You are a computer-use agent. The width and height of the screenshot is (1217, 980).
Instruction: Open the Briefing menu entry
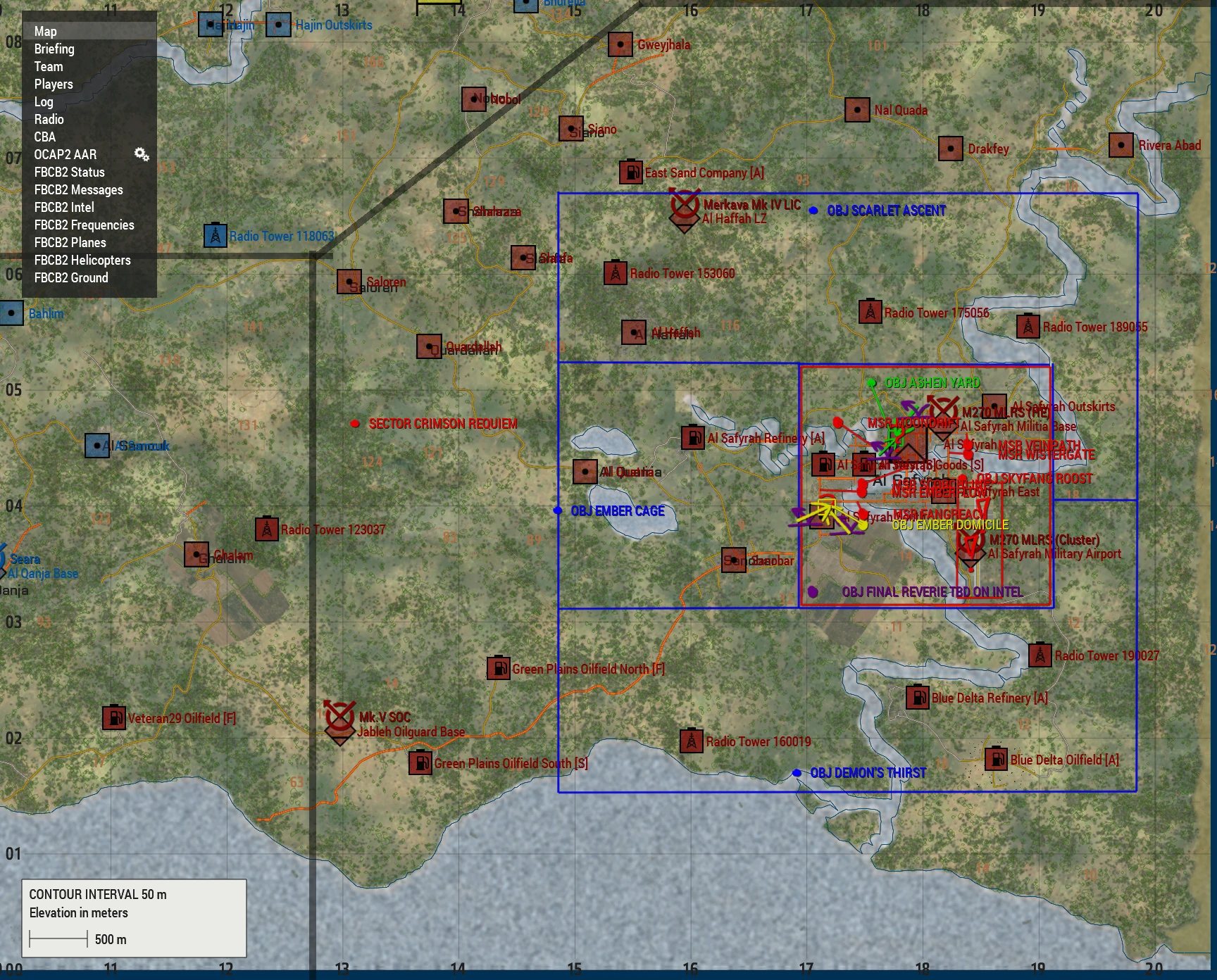[x=54, y=49]
